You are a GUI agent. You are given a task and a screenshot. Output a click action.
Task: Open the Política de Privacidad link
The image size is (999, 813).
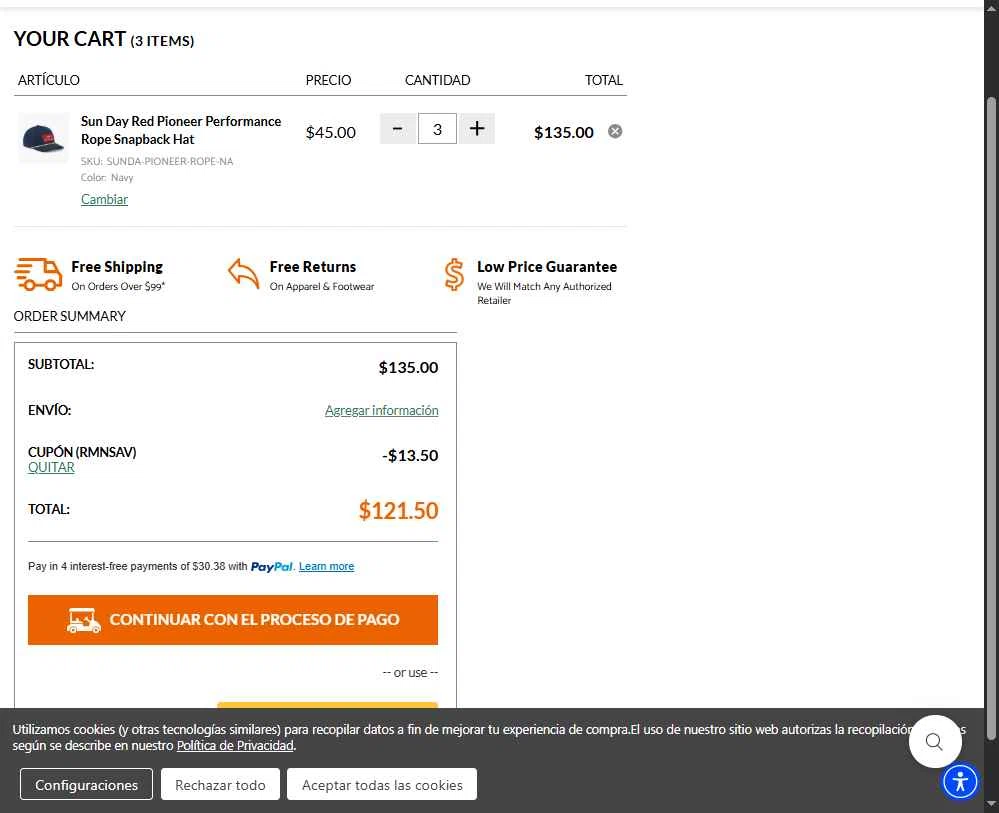tap(235, 745)
